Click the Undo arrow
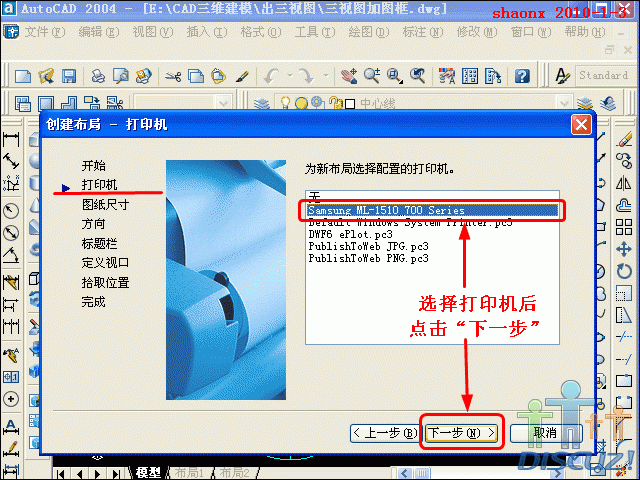 pos(273,76)
